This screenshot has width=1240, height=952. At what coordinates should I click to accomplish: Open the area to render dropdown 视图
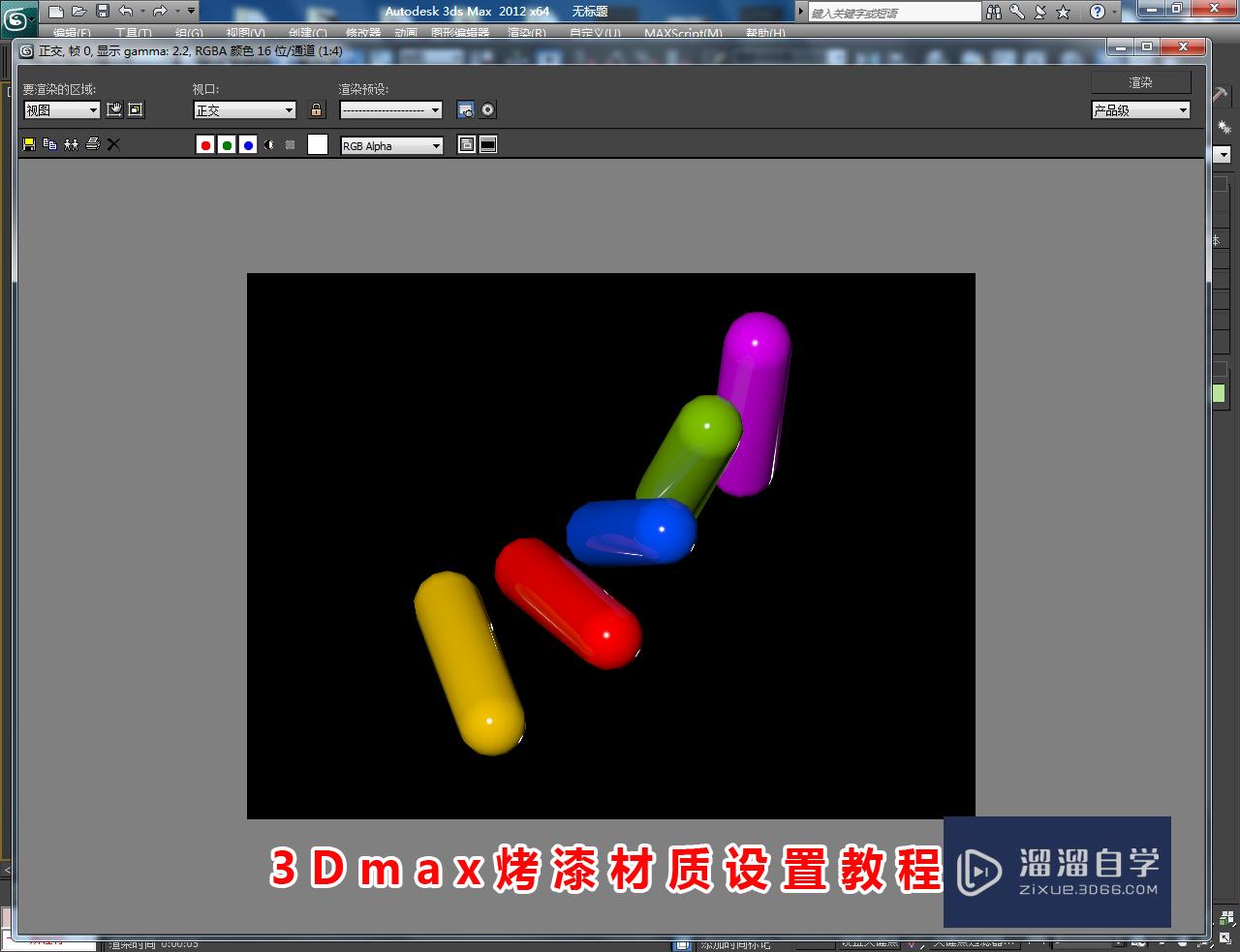click(x=62, y=110)
